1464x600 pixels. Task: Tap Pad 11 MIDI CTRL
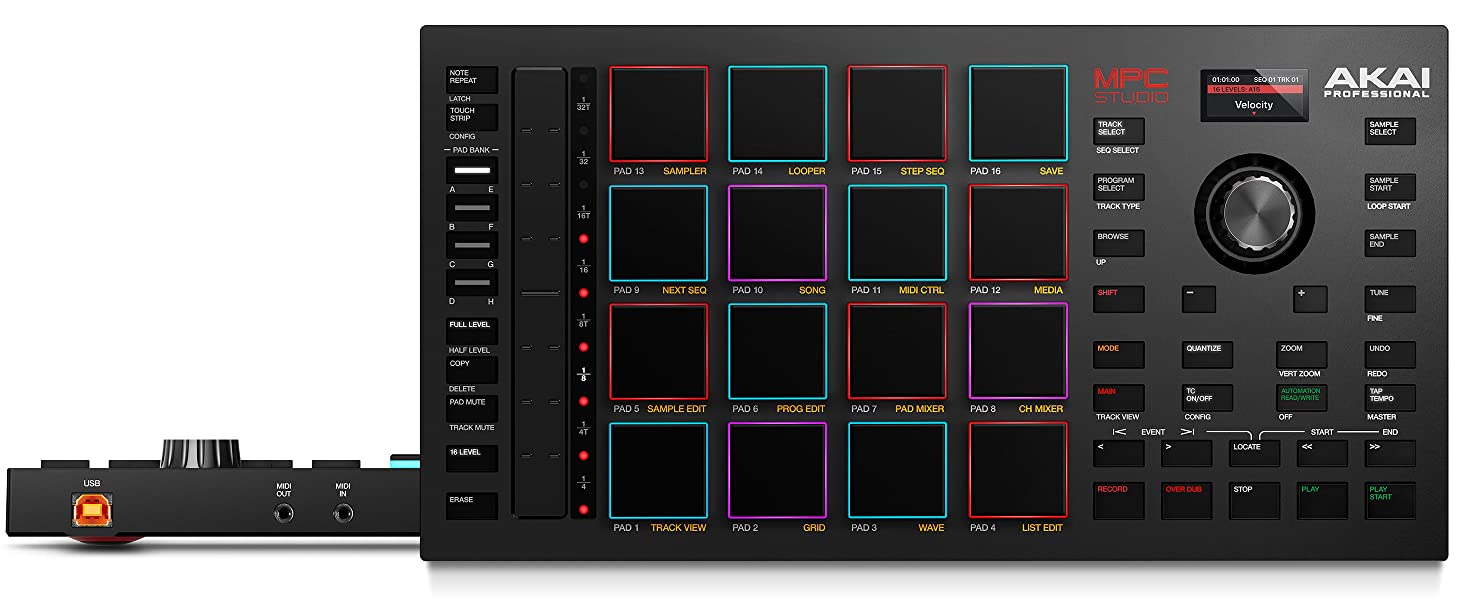(x=897, y=233)
